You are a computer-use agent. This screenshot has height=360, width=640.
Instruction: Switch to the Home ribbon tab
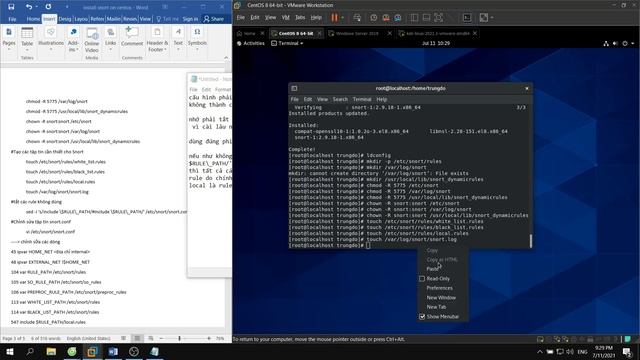click(33, 19)
